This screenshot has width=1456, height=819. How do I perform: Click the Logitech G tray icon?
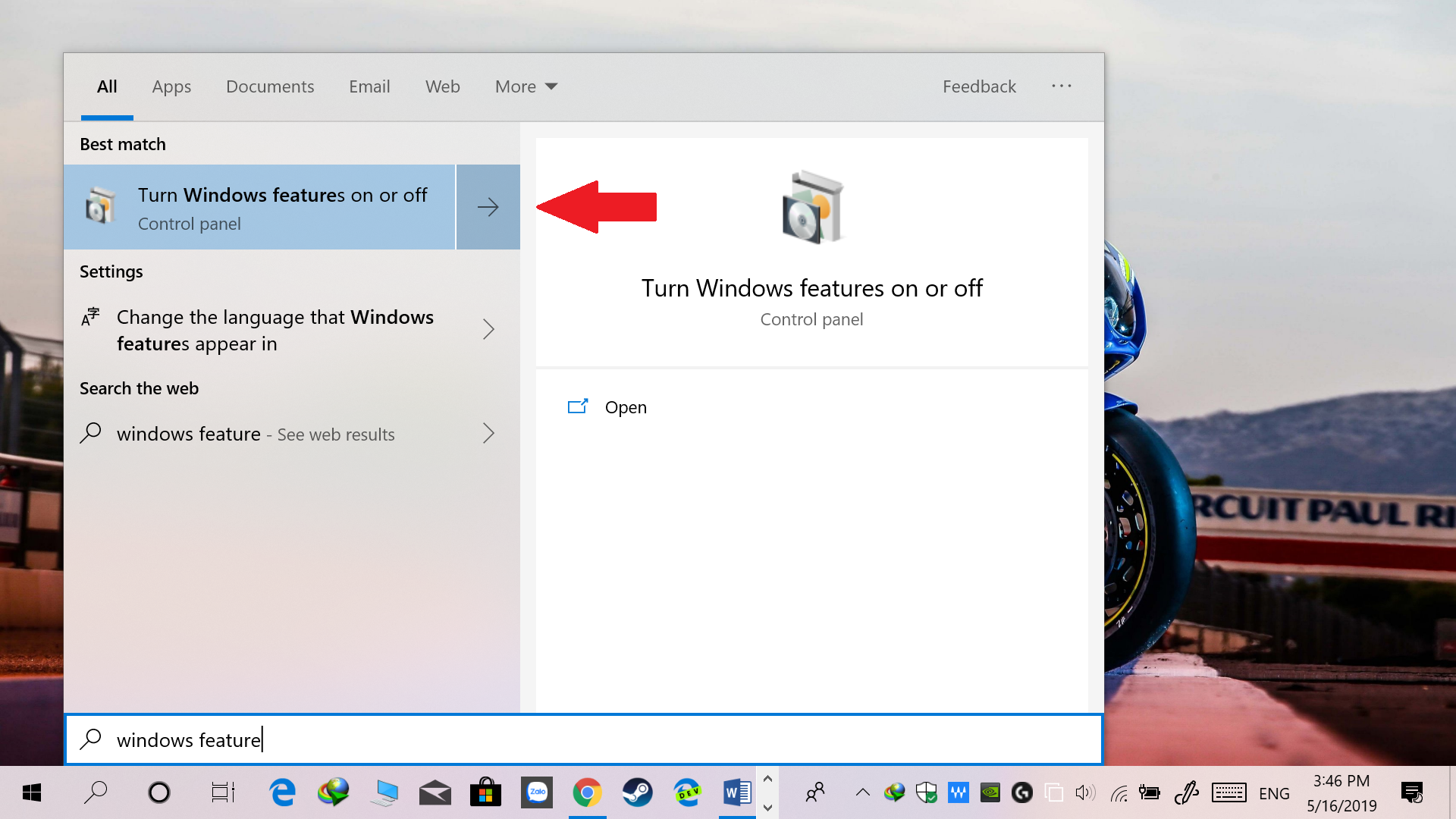(1022, 793)
